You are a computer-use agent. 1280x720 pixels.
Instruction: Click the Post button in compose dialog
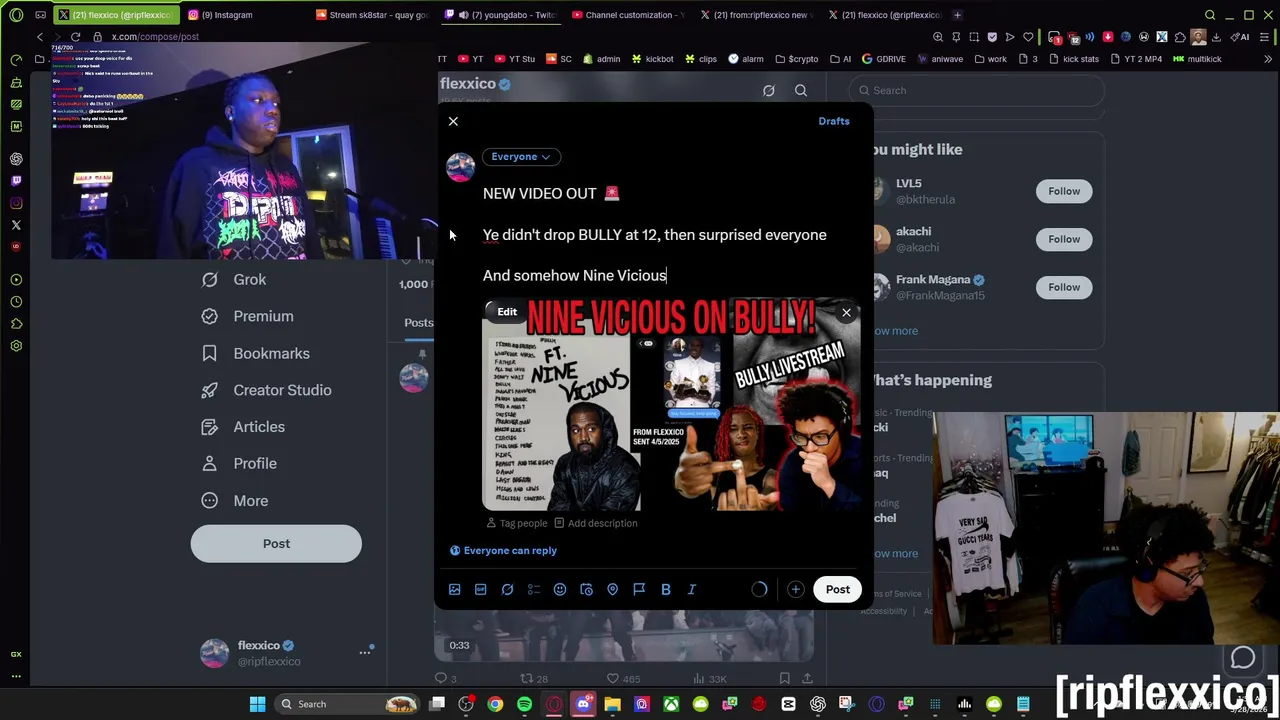(x=838, y=589)
